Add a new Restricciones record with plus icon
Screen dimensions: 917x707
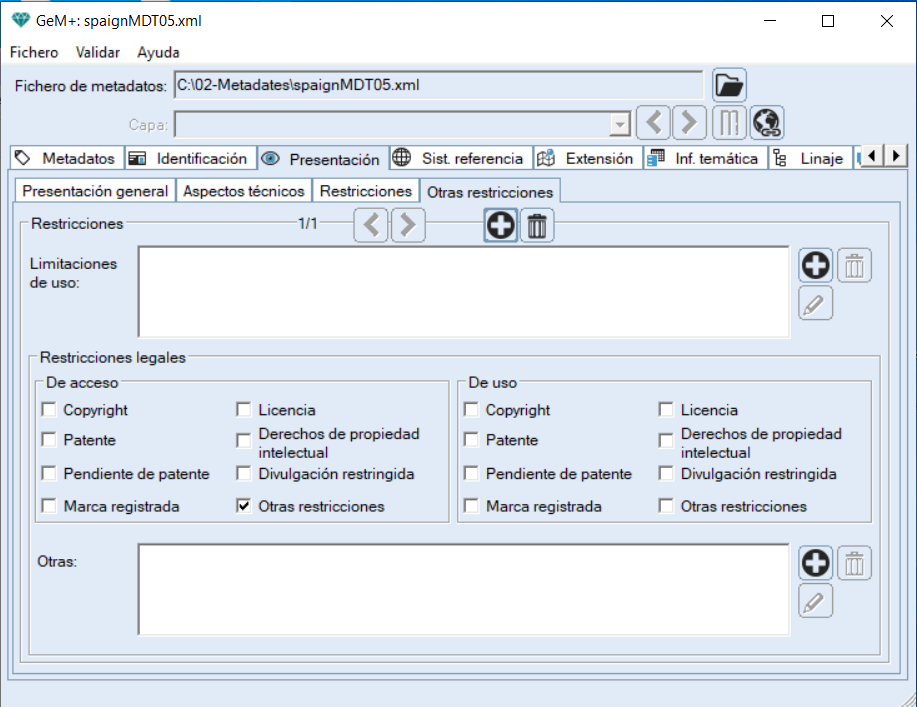(x=500, y=226)
